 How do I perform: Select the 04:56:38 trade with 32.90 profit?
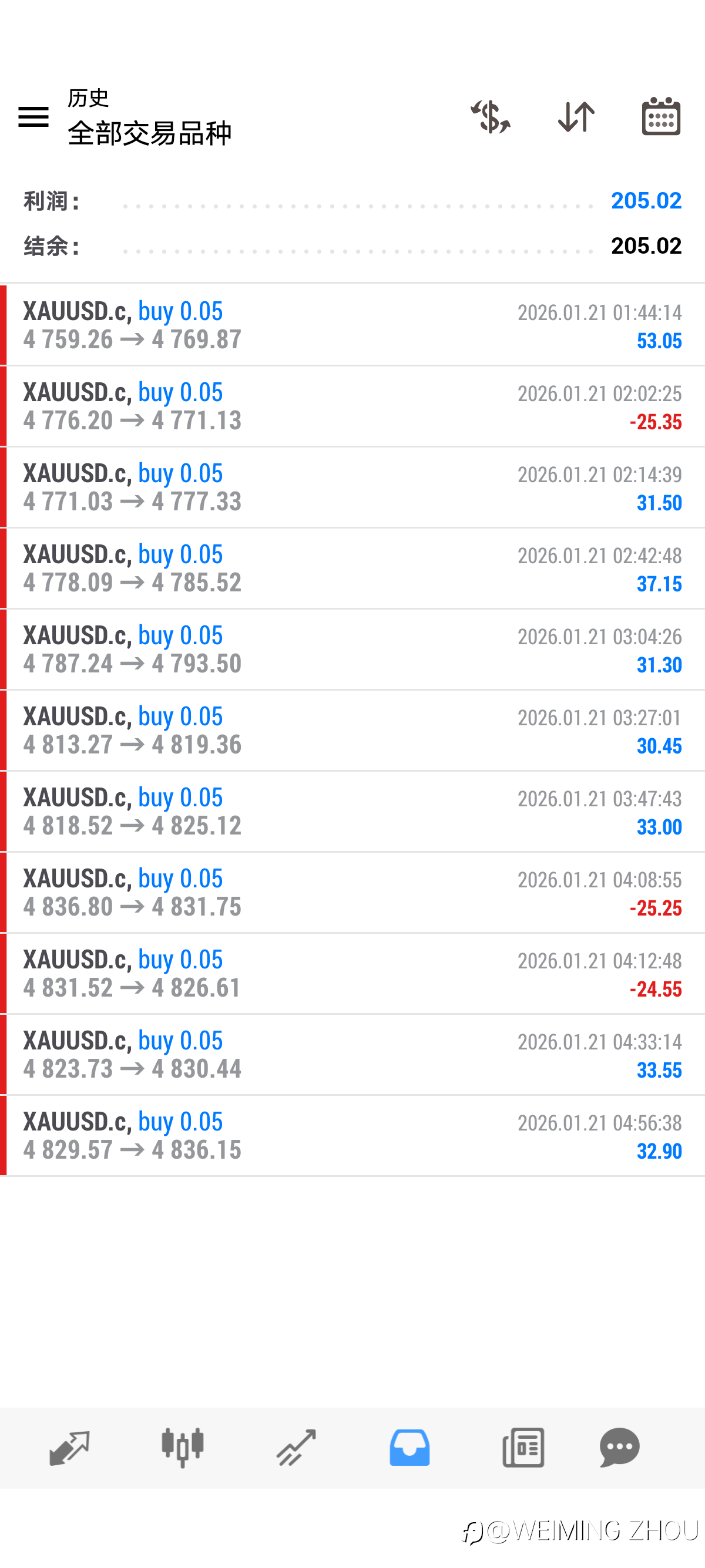point(352,1135)
